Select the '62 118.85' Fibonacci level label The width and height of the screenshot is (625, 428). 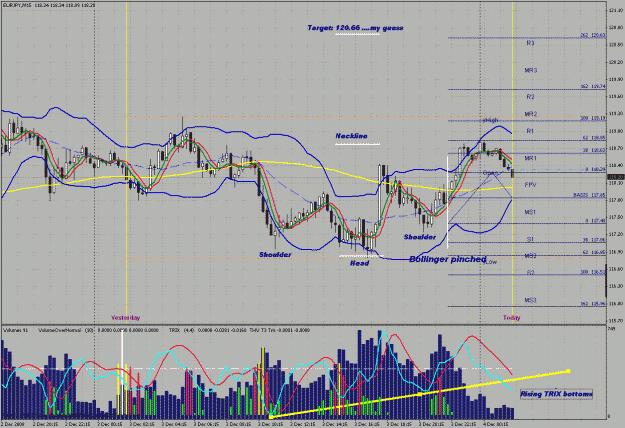coord(594,137)
